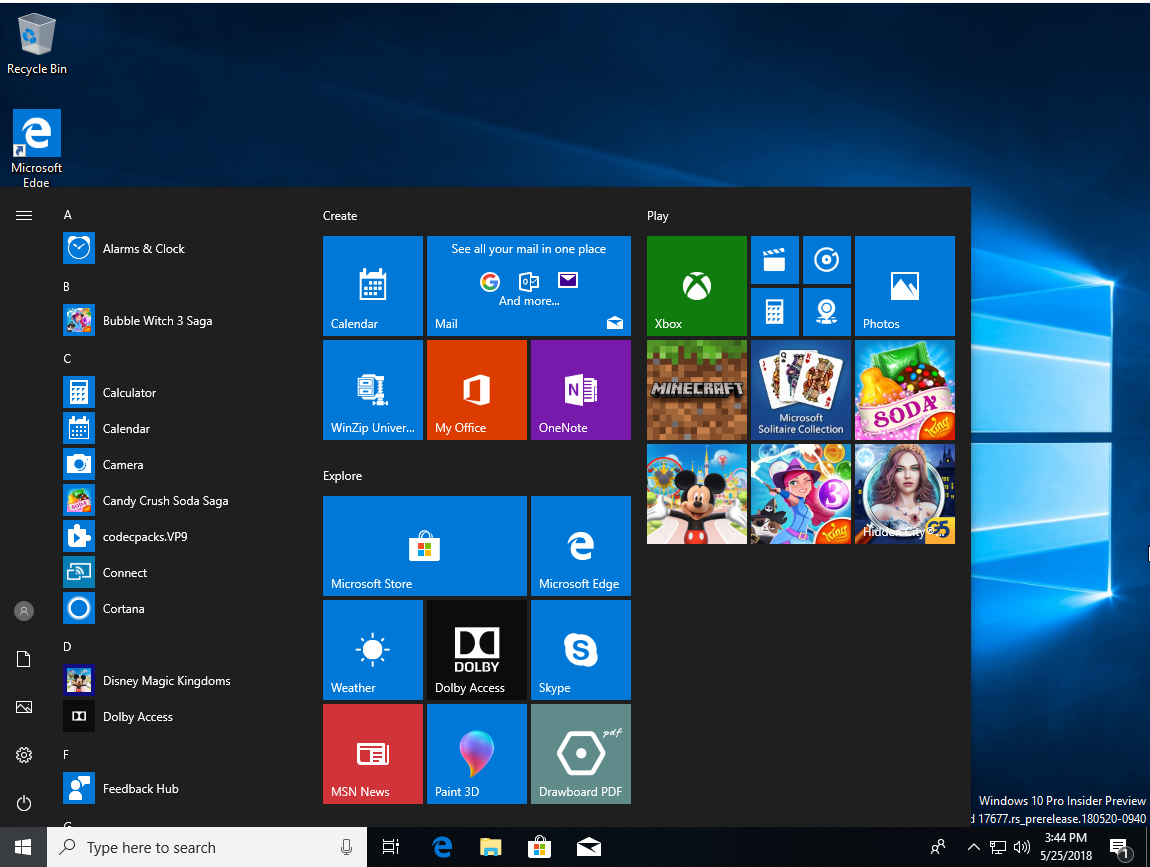Click the letter C app list header

pos(67,359)
